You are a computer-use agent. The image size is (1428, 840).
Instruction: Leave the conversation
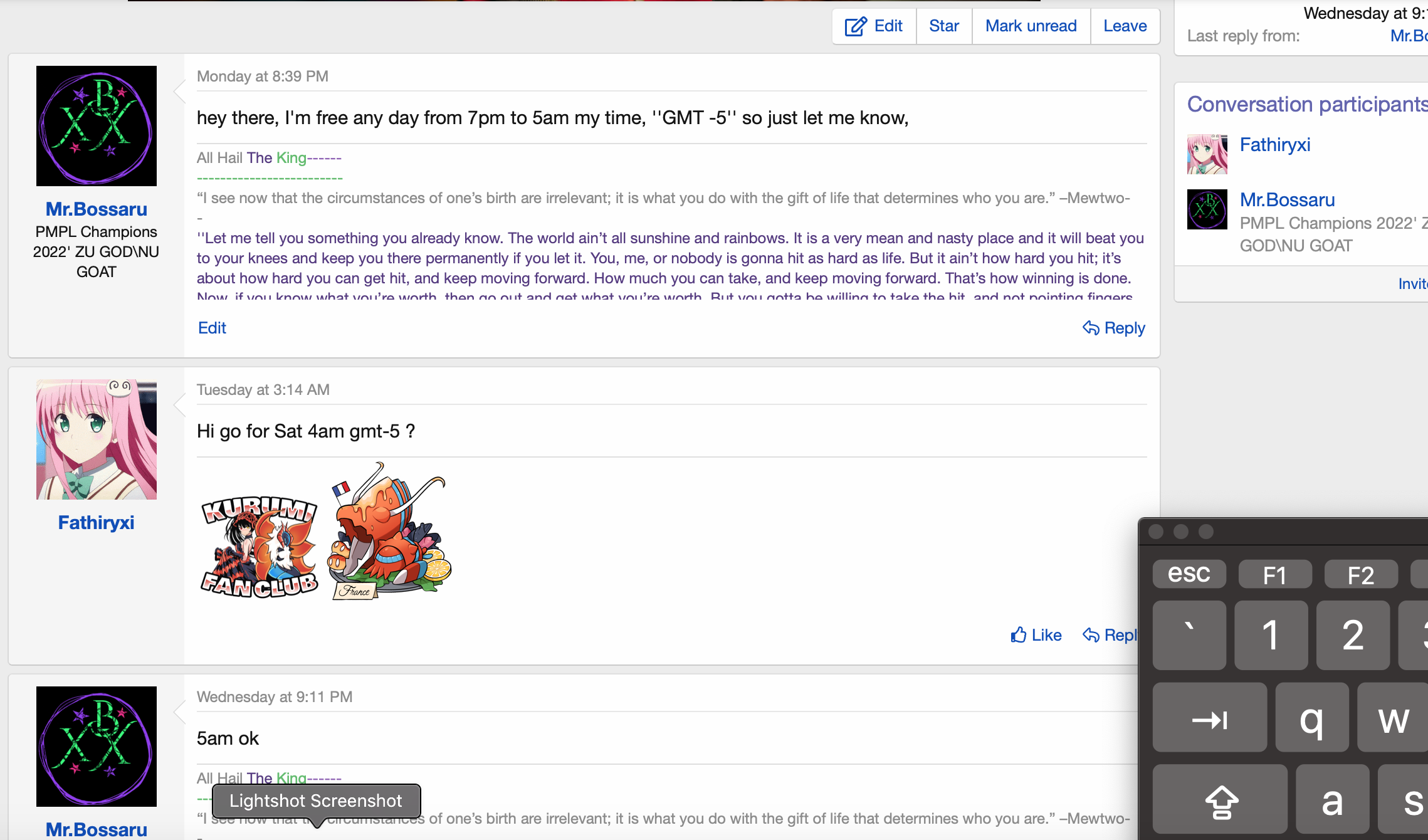1125,26
